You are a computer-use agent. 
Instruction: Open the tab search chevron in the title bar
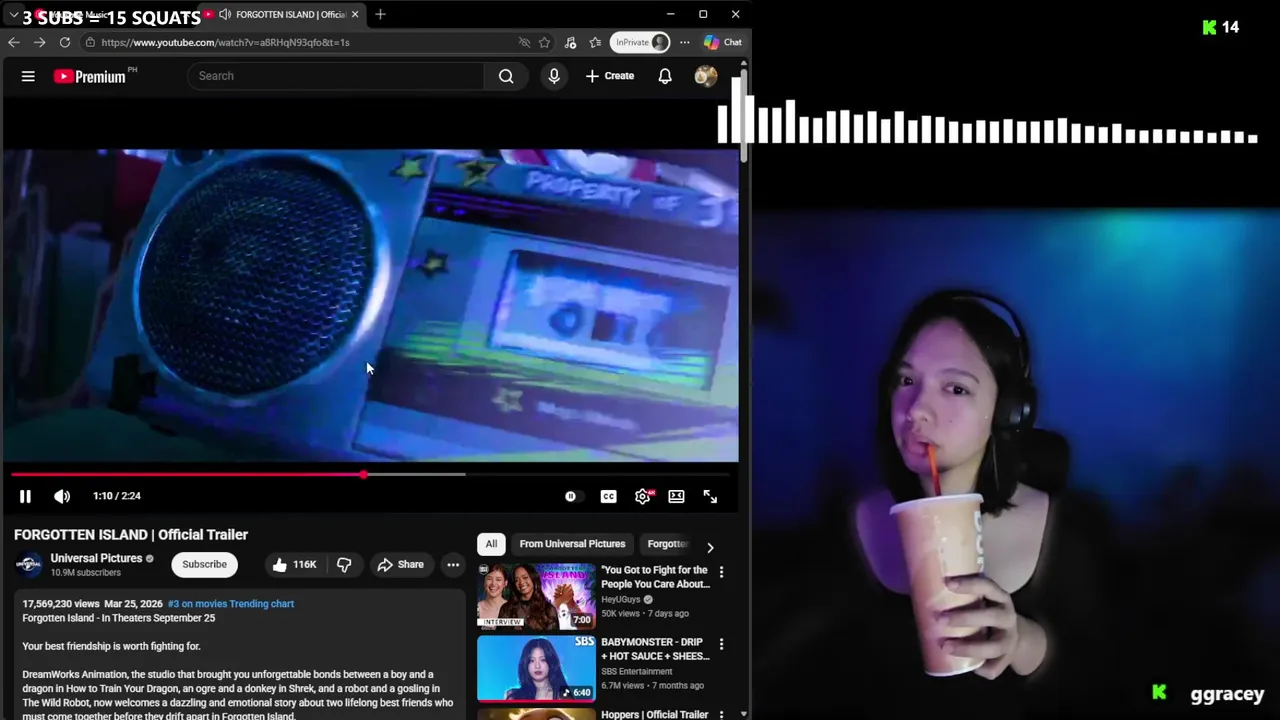pyautogui.click(x=13, y=15)
